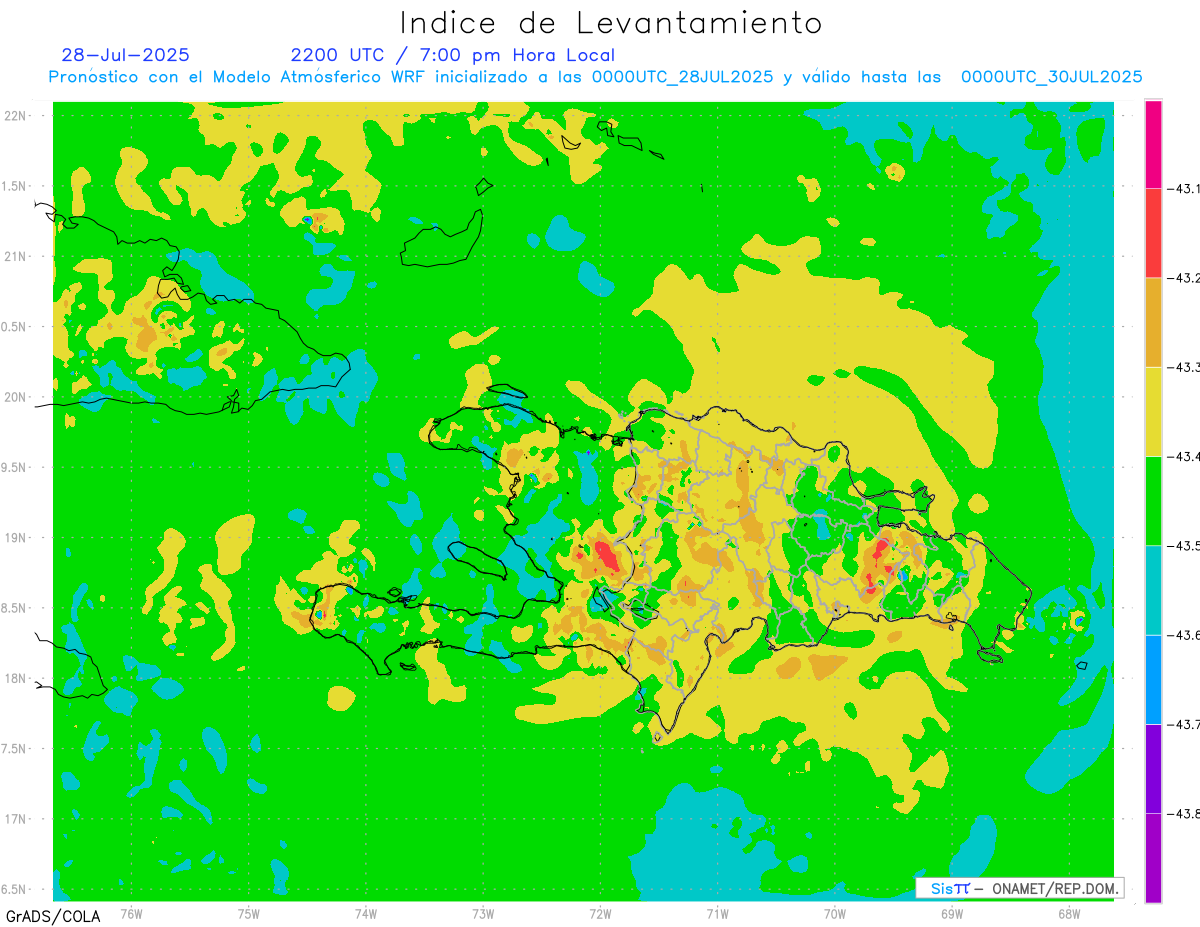Select the blue color scale swatch
This screenshot has width=1200, height=927.
[x=1153, y=678]
